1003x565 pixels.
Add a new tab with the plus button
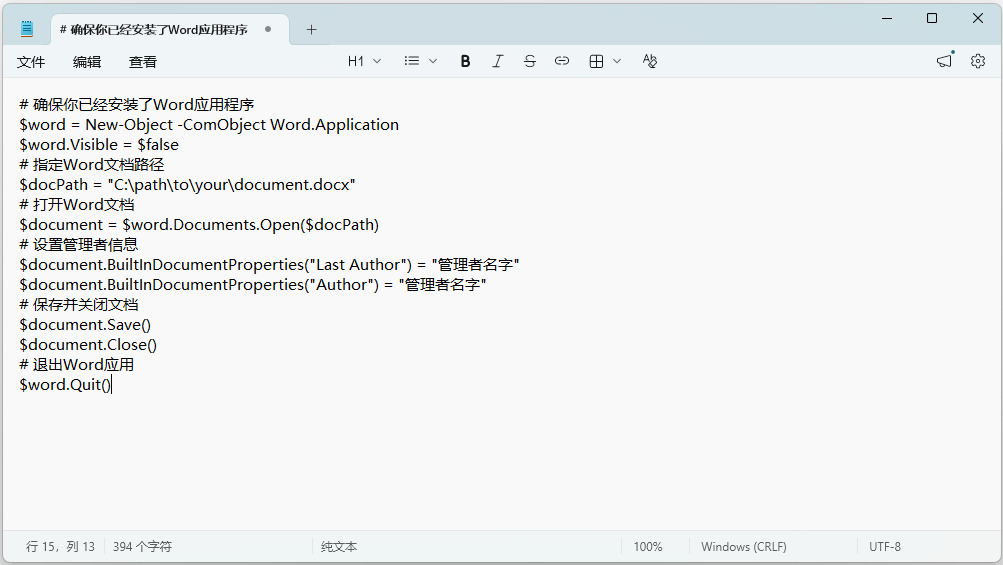pyautogui.click(x=312, y=29)
